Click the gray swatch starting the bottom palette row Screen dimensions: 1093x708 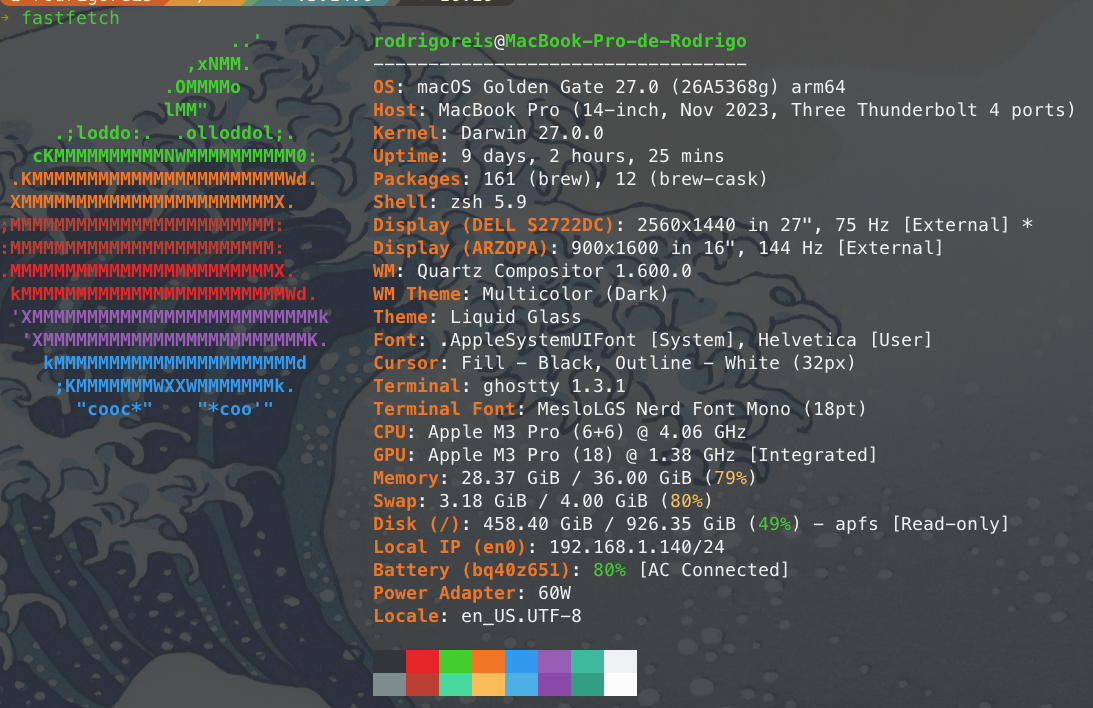pyautogui.click(x=390, y=684)
